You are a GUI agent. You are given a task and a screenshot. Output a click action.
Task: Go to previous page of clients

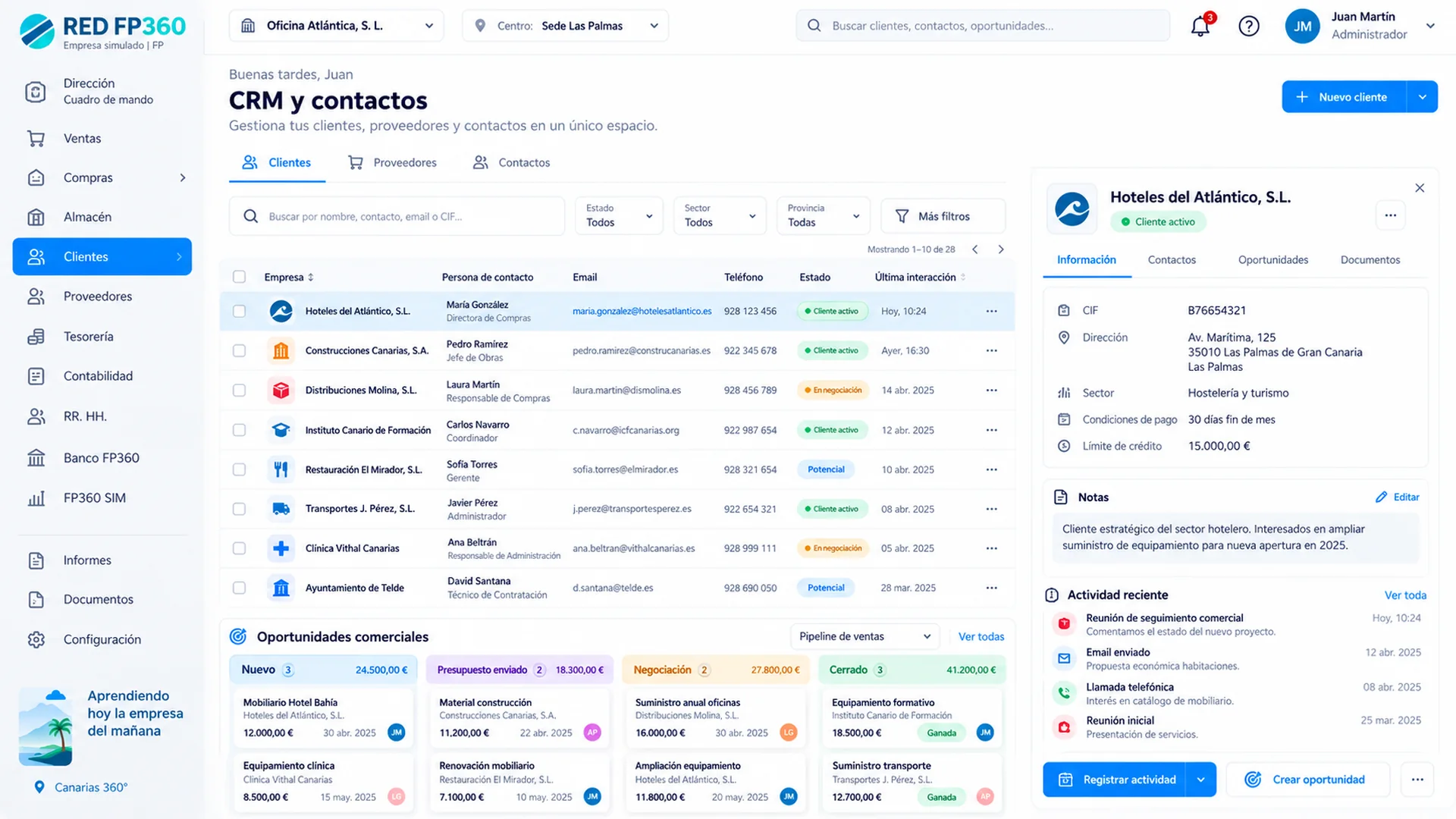tap(975, 249)
